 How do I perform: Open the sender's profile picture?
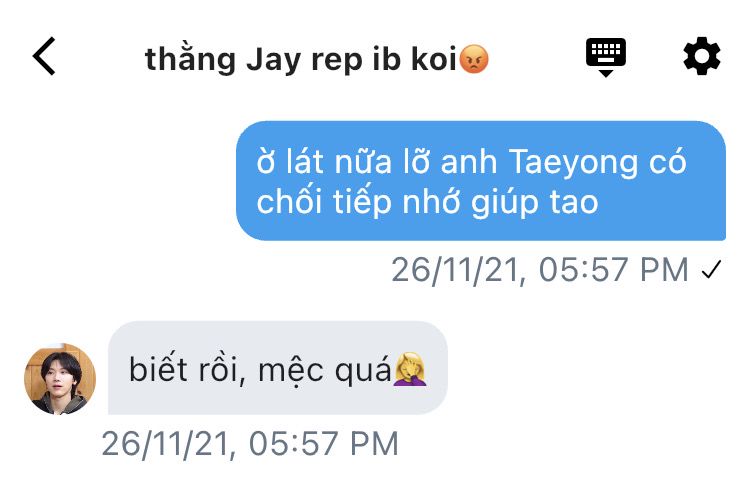[x=60, y=378]
